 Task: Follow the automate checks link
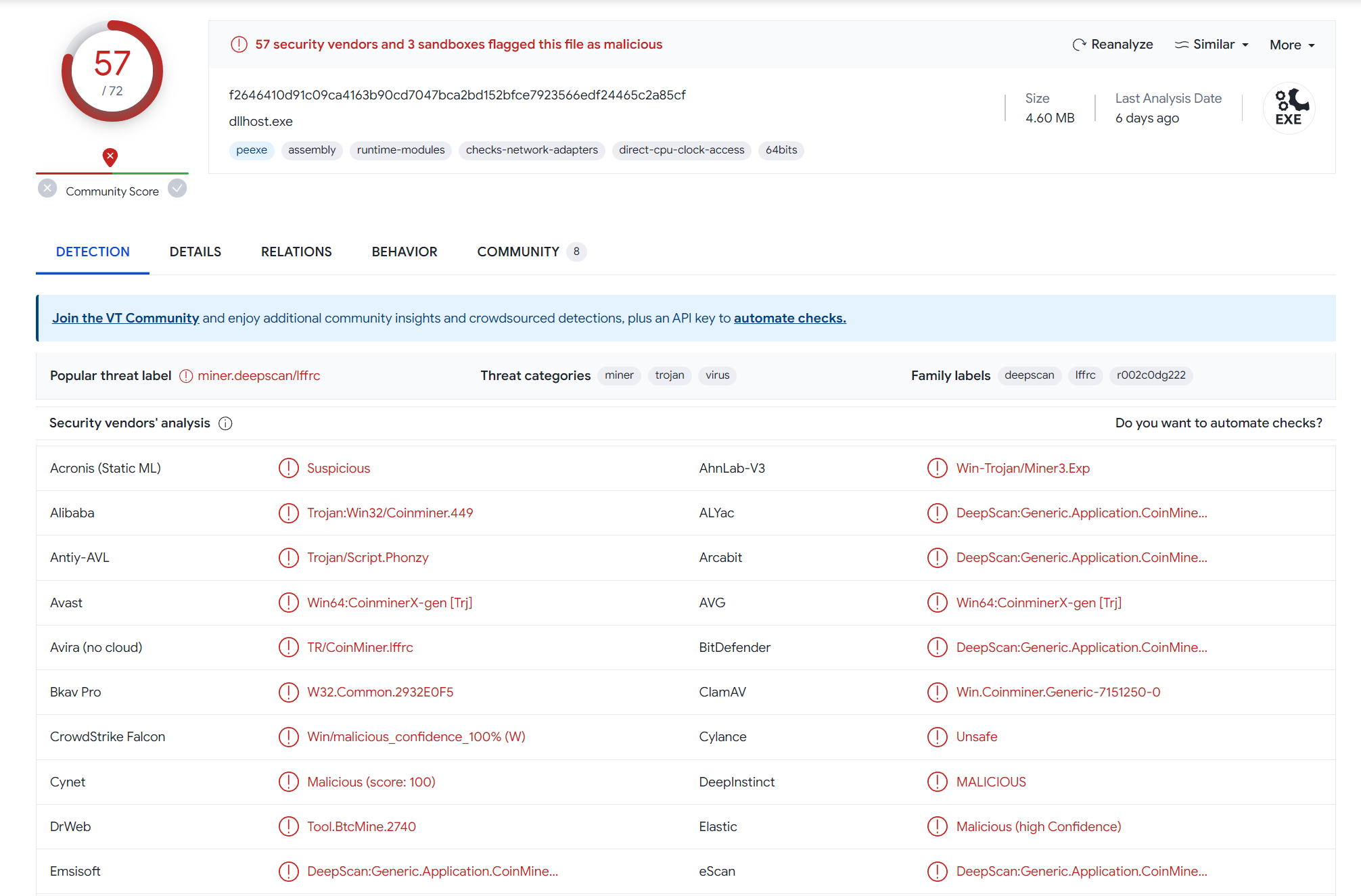coord(789,318)
